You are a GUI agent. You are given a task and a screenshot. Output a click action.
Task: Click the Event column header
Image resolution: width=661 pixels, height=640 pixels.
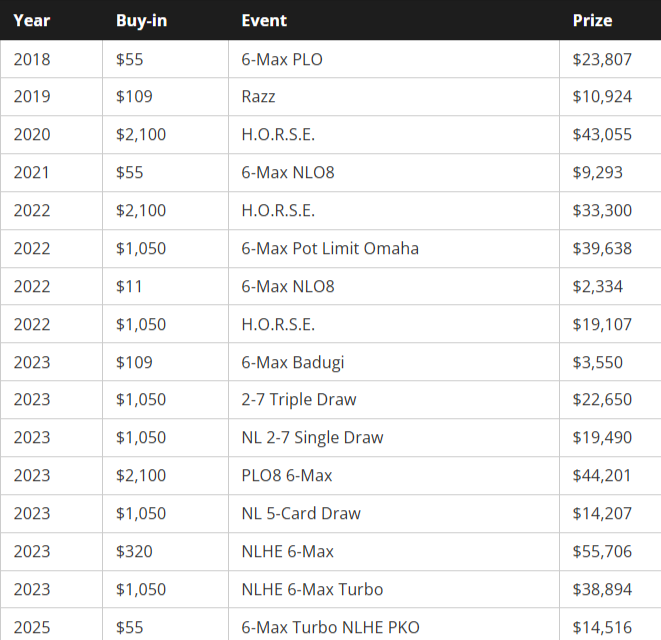coord(264,20)
